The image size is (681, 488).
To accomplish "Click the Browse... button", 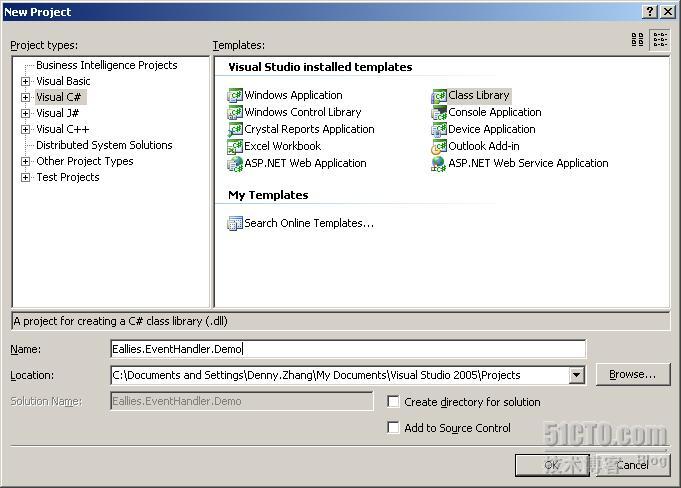I will tap(633, 375).
